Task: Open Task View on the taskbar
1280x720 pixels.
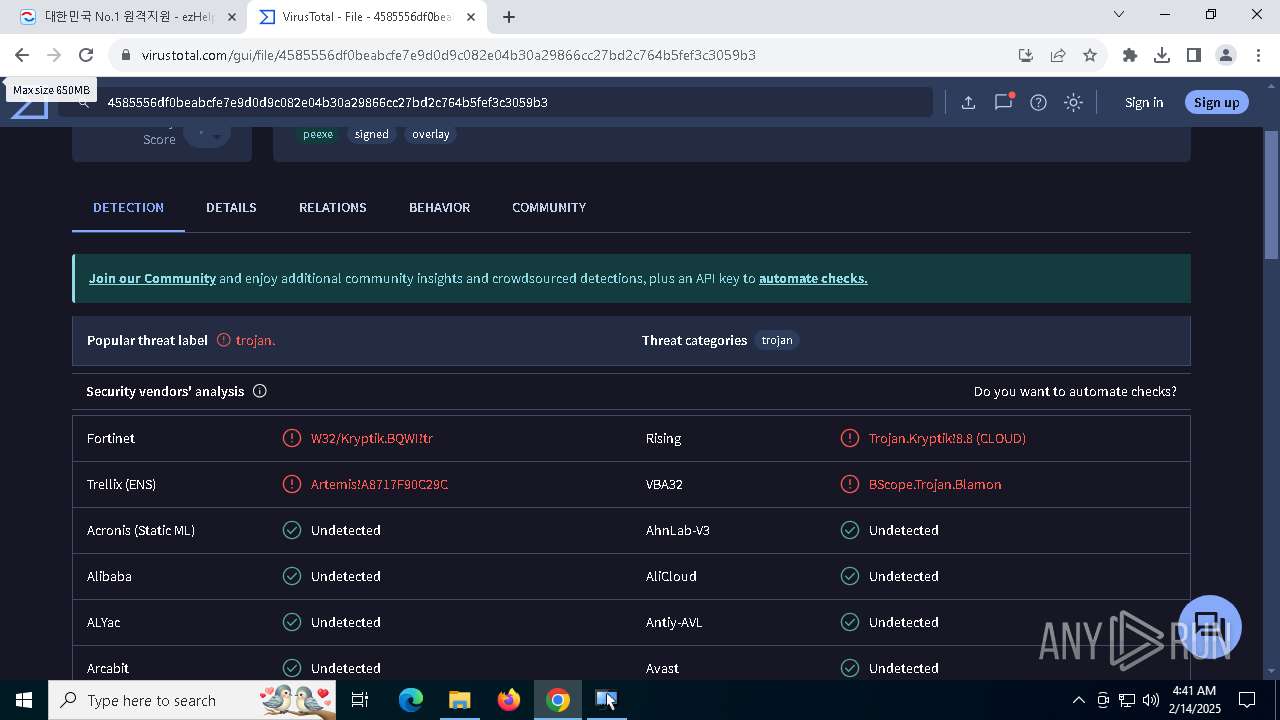Action: [x=360, y=700]
